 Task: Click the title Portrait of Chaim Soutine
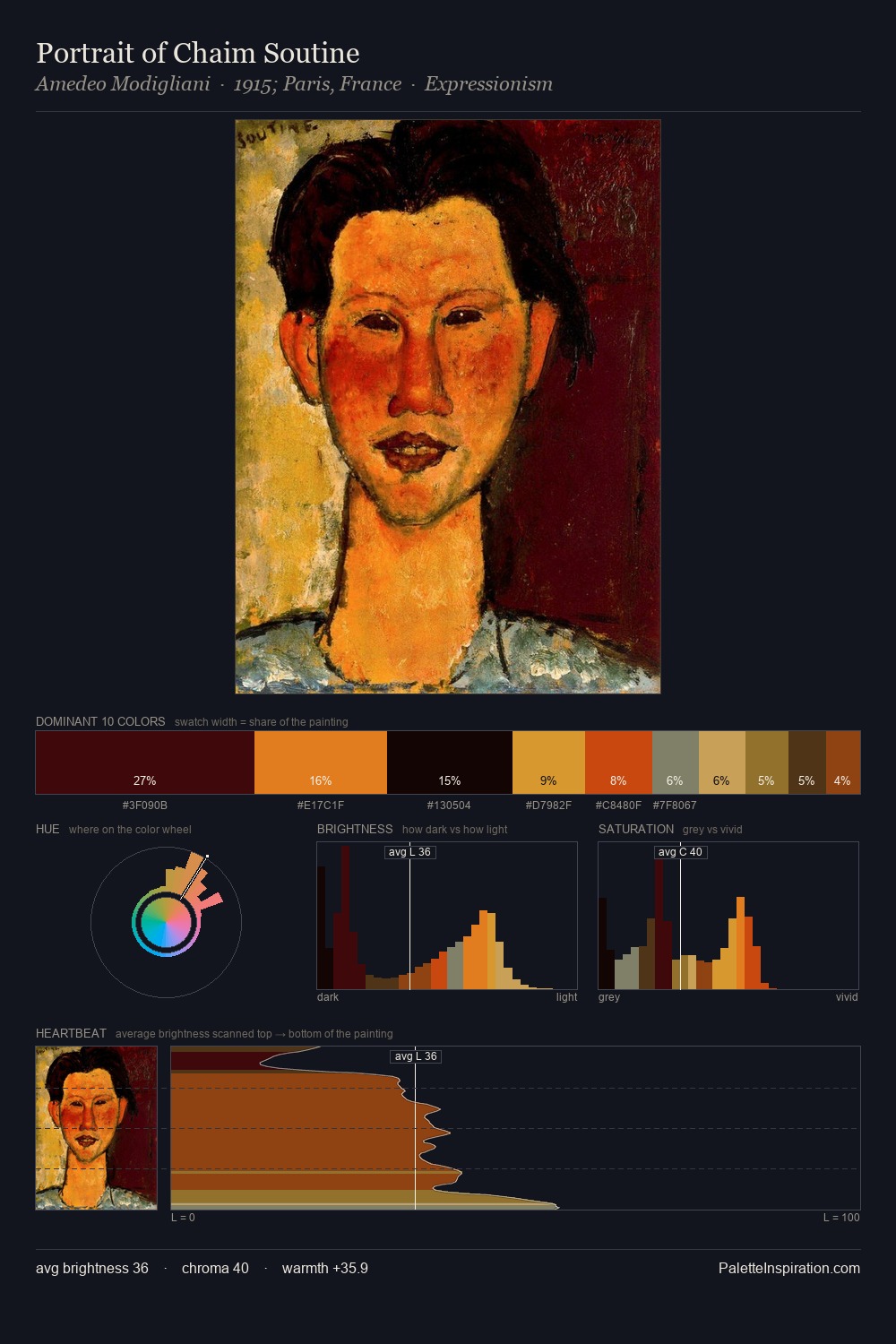pyautogui.click(x=198, y=53)
